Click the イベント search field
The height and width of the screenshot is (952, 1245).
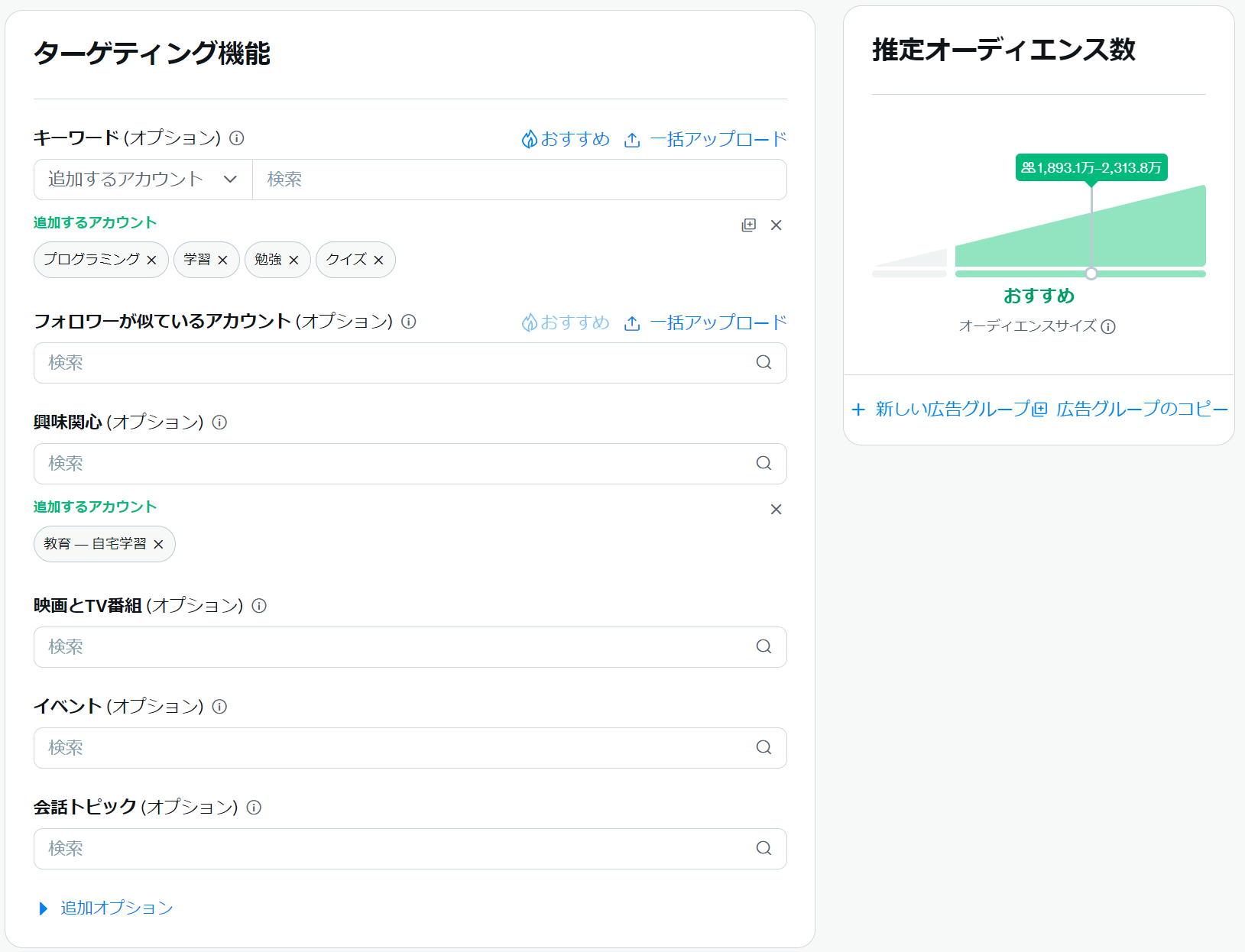(410, 748)
